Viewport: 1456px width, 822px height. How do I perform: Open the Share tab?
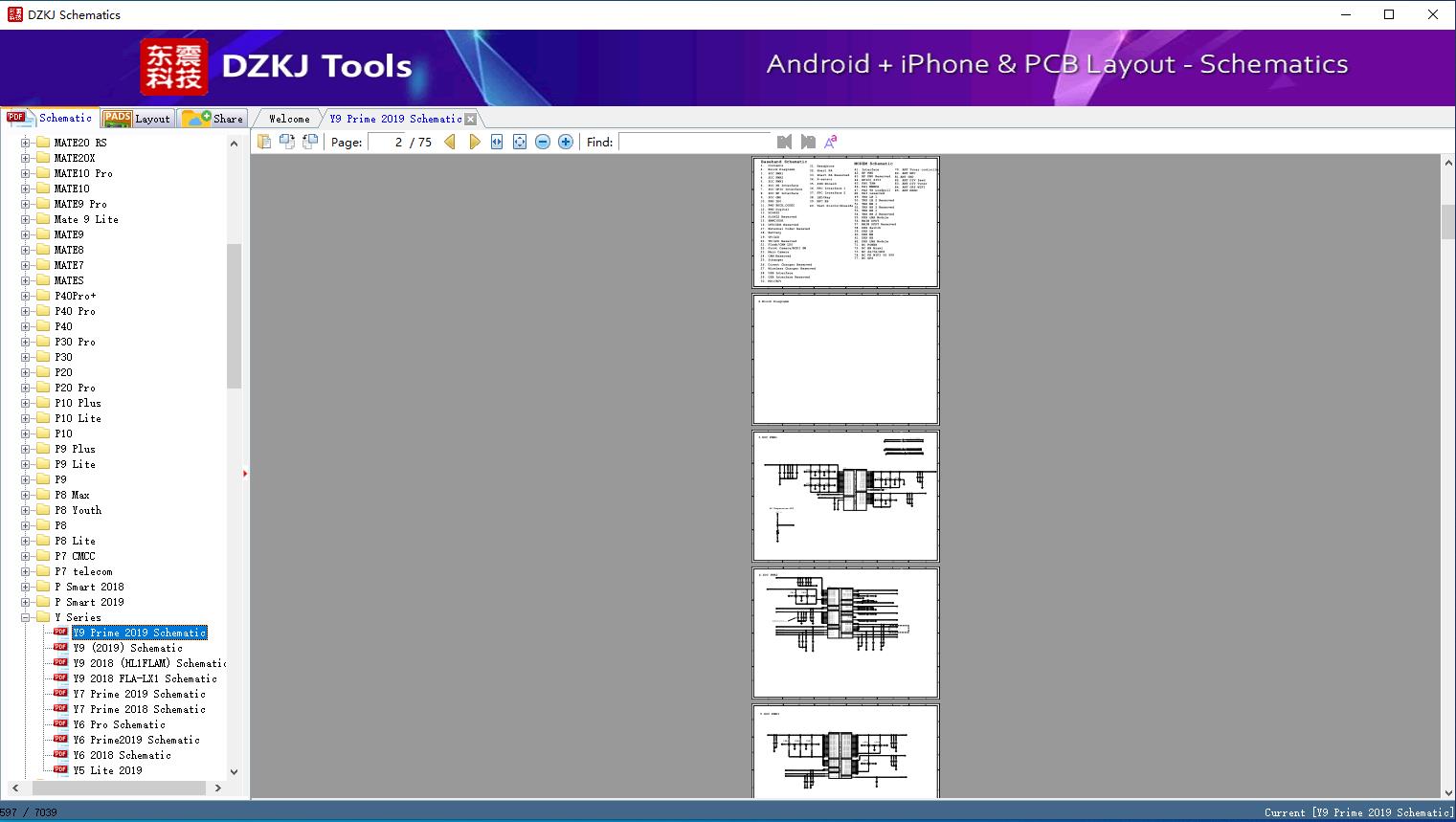coord(213,119)
